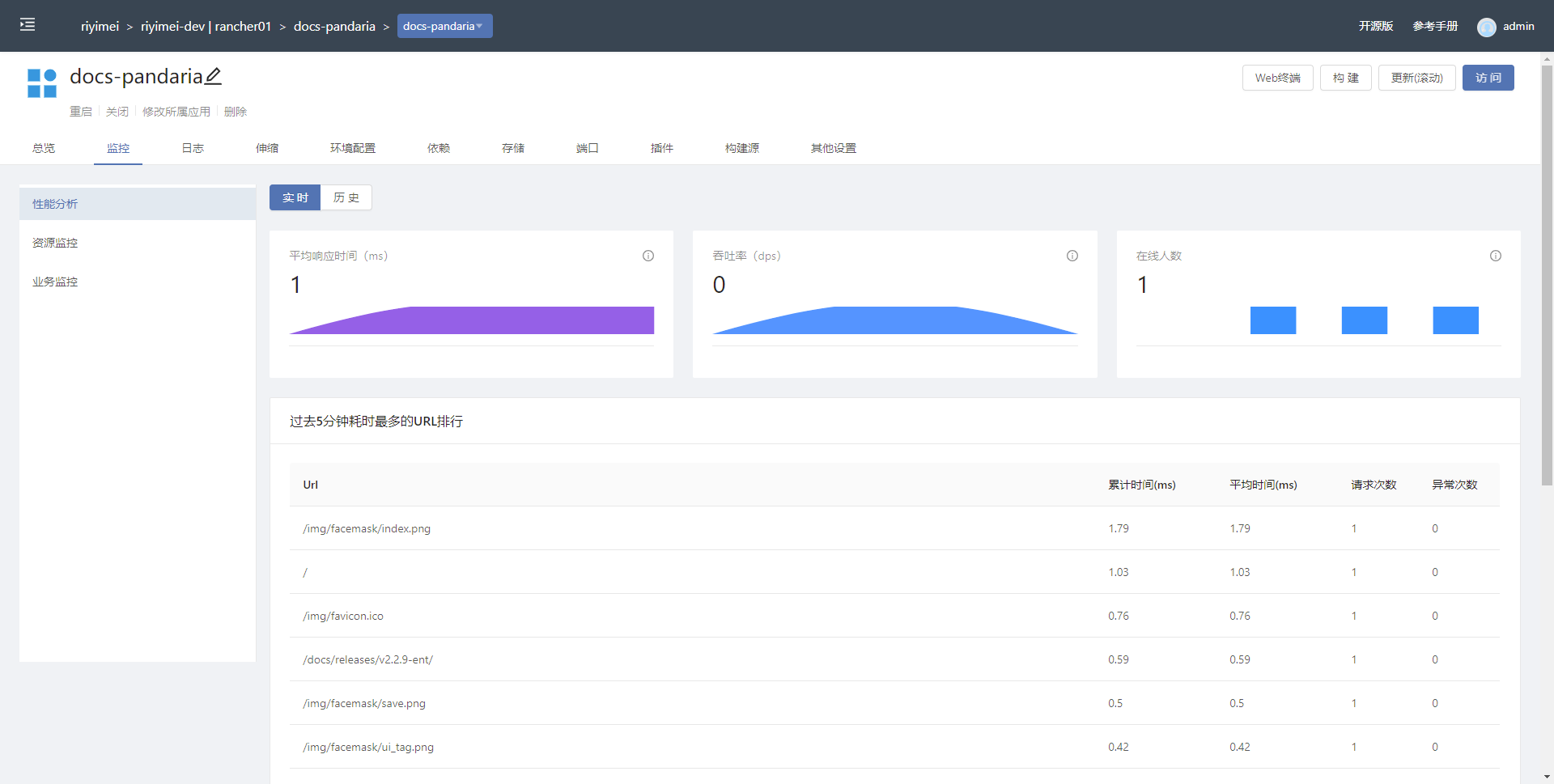Click the first online-users bar
Viewport: 1554px width, 784px height.
(1273, 320)
